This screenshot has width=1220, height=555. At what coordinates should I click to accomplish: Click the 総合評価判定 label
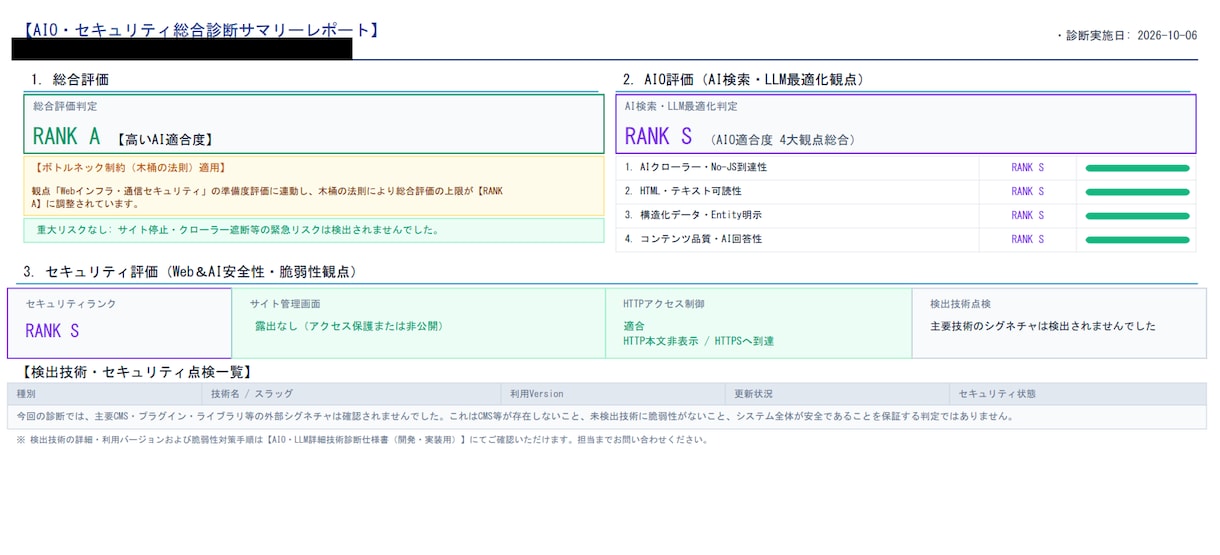[x=65, y=106]
